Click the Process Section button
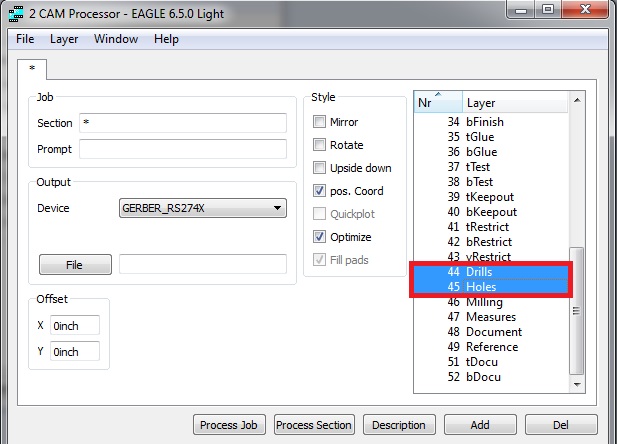Screen dimensions: 617x444 tap(314, 425)
